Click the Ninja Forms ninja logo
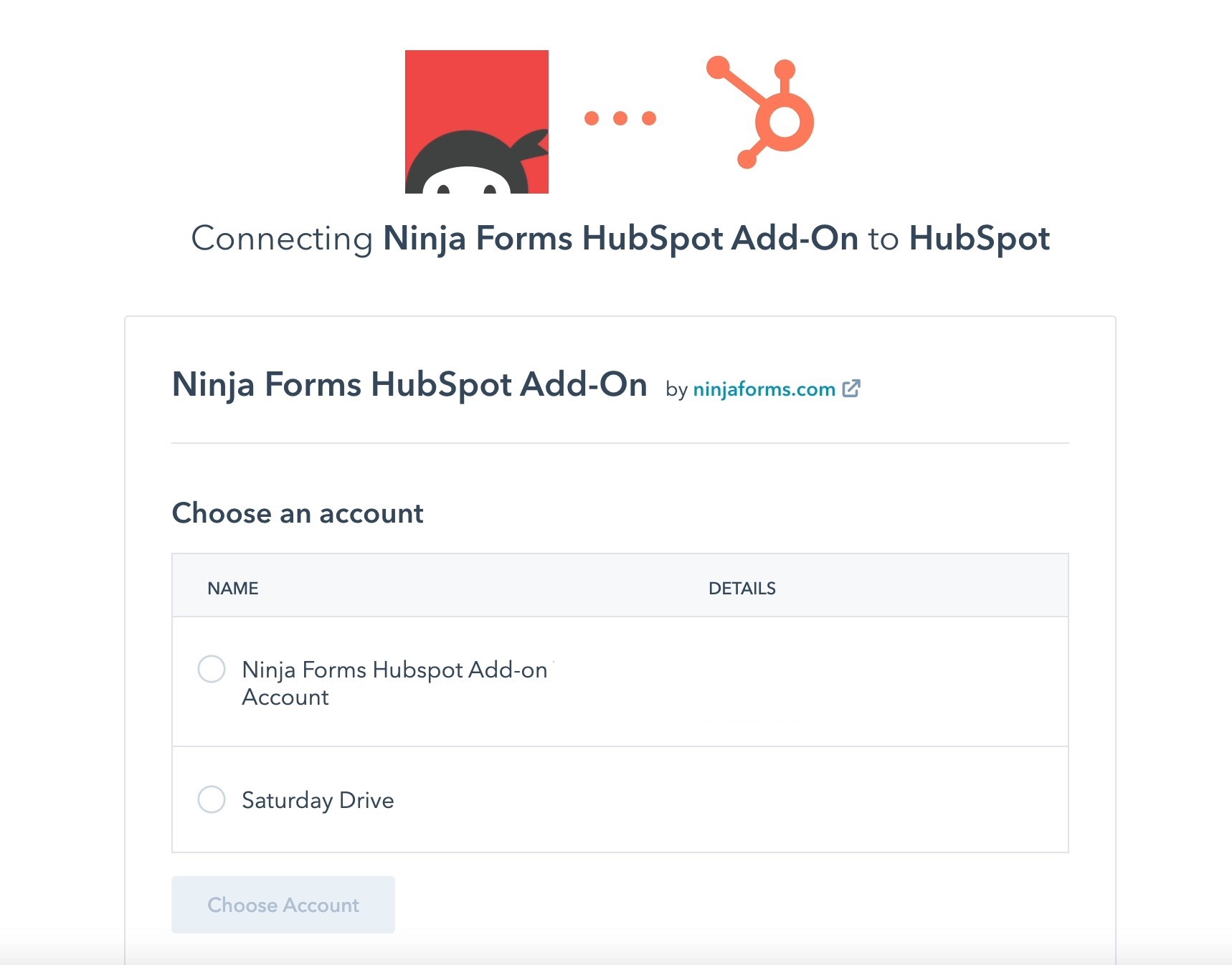 pos(477,122)
